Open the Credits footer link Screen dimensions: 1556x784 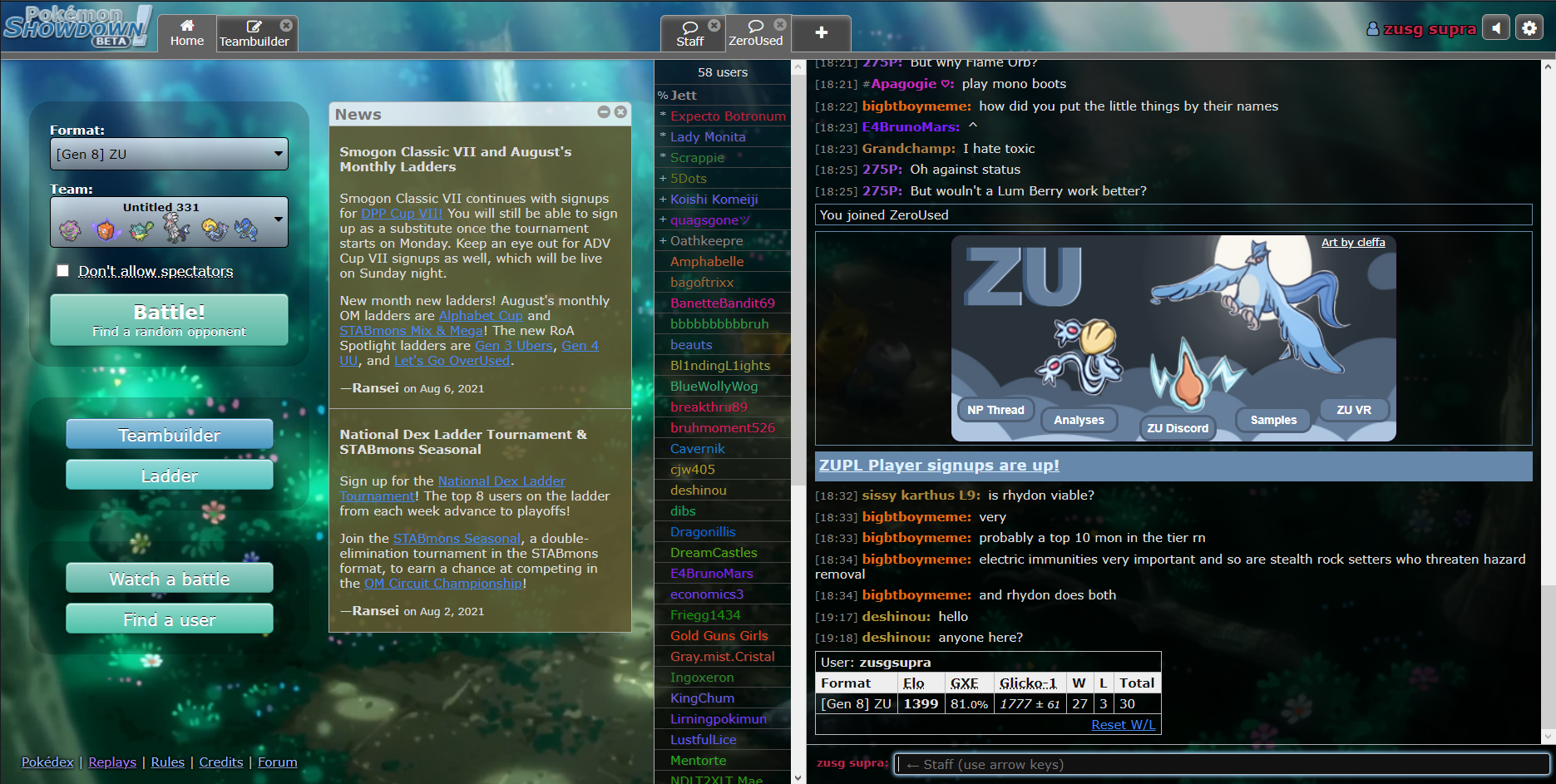pos(221,762)
